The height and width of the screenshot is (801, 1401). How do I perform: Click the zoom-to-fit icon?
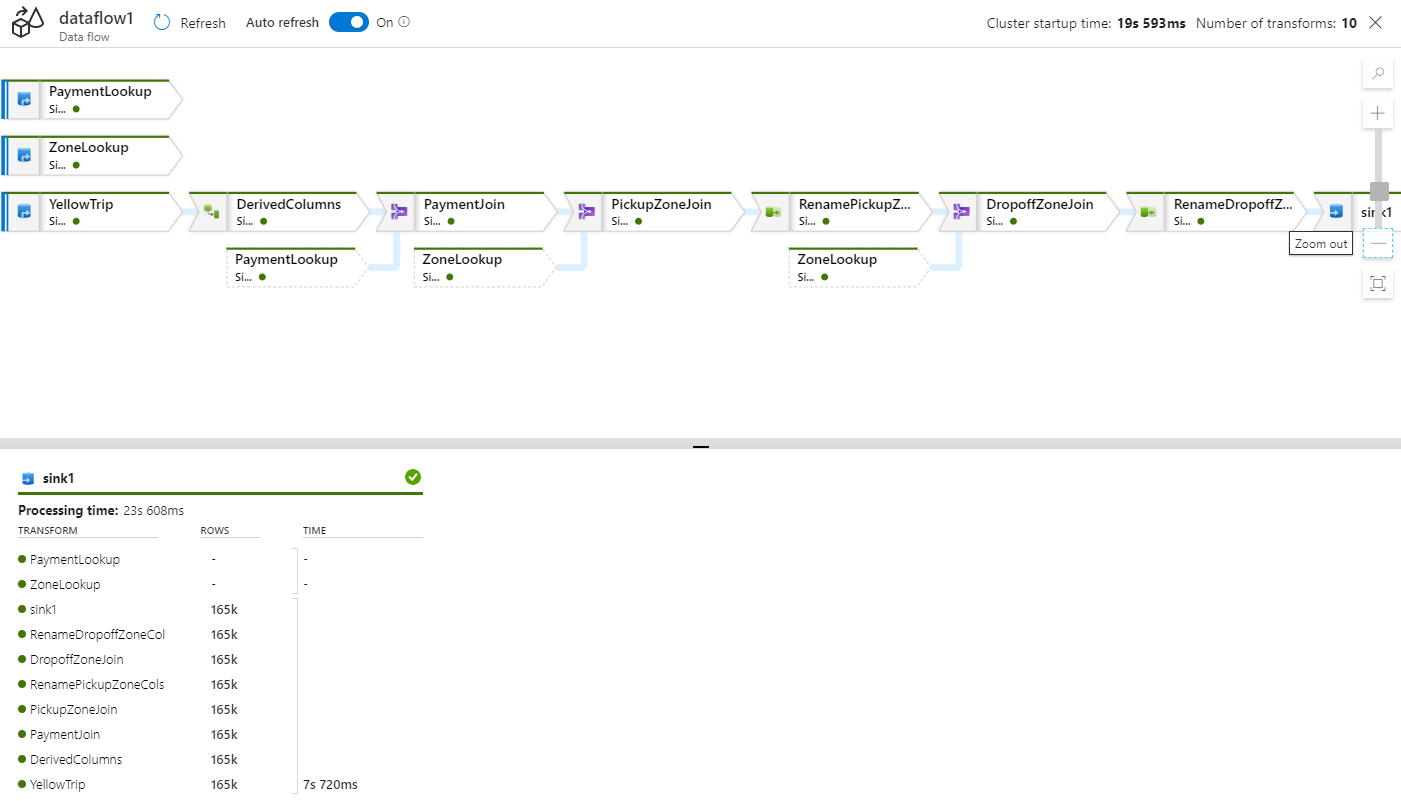(x=1377, y=284)
